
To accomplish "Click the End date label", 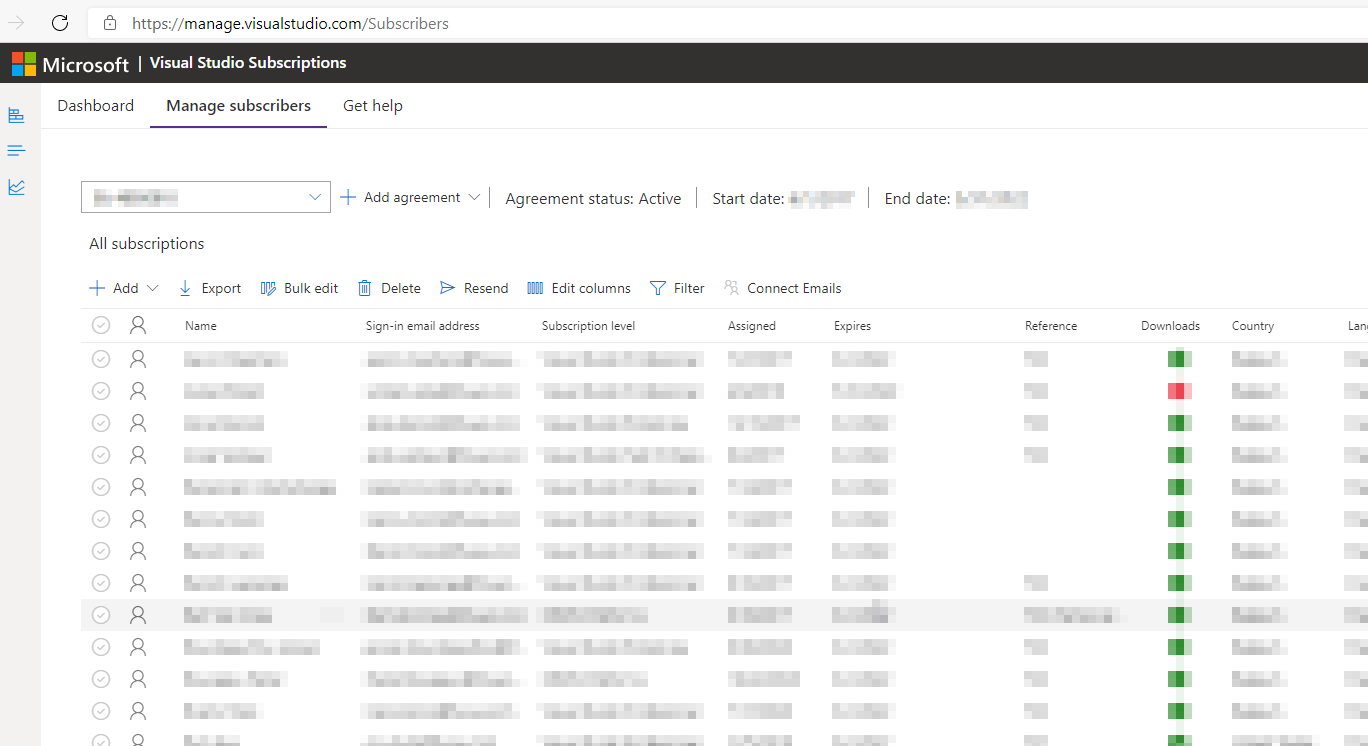I will 917,199.
